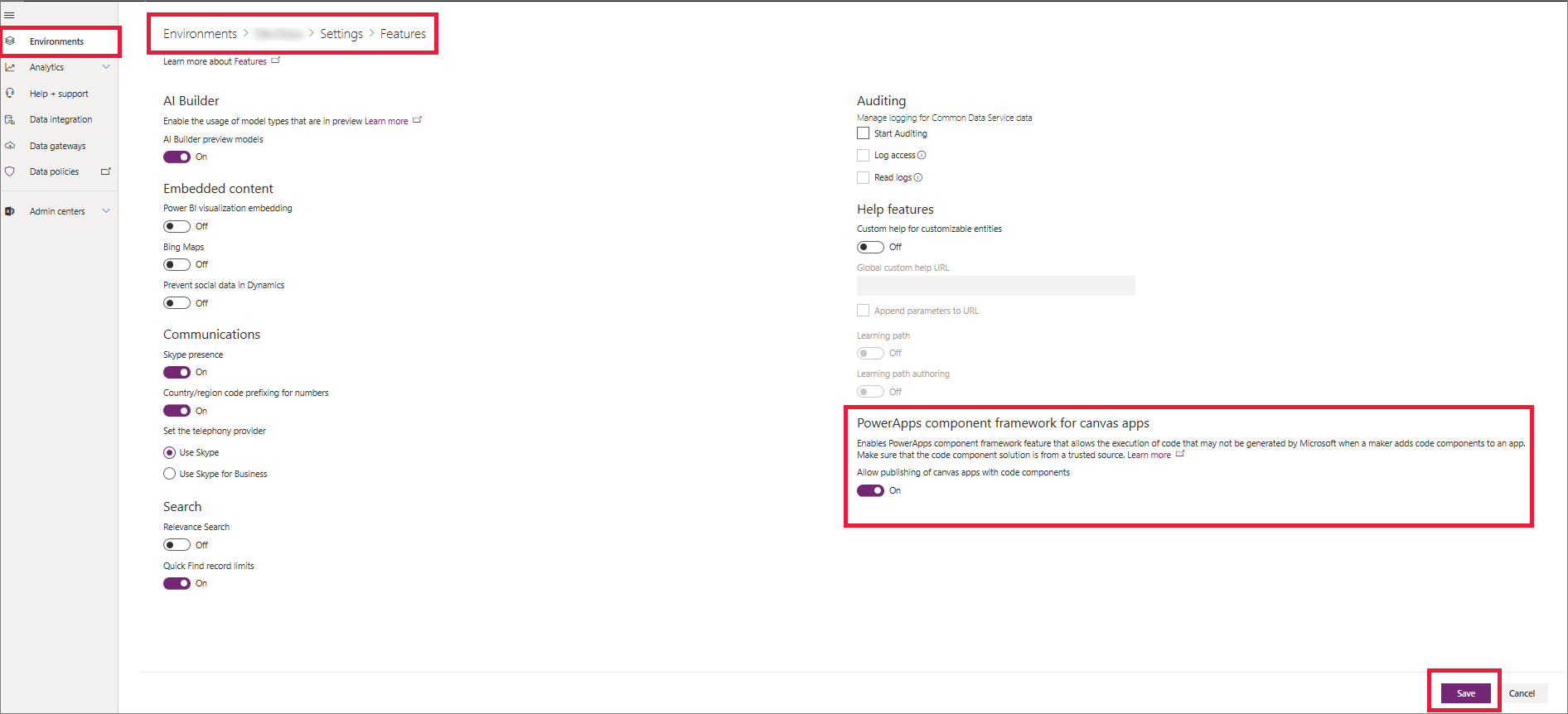Toggle Custom help for customizable entities

click(x=870, y=247)
